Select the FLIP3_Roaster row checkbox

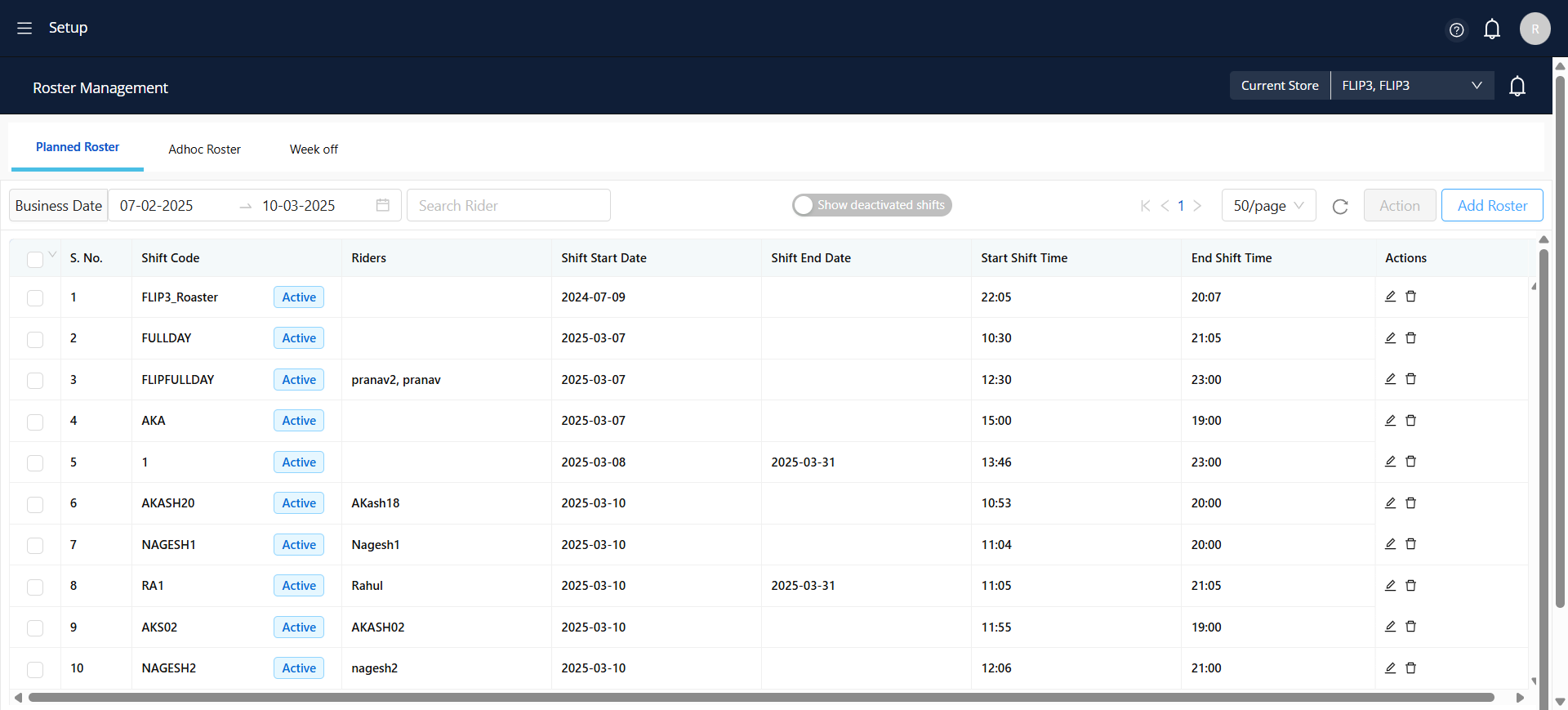34,298
